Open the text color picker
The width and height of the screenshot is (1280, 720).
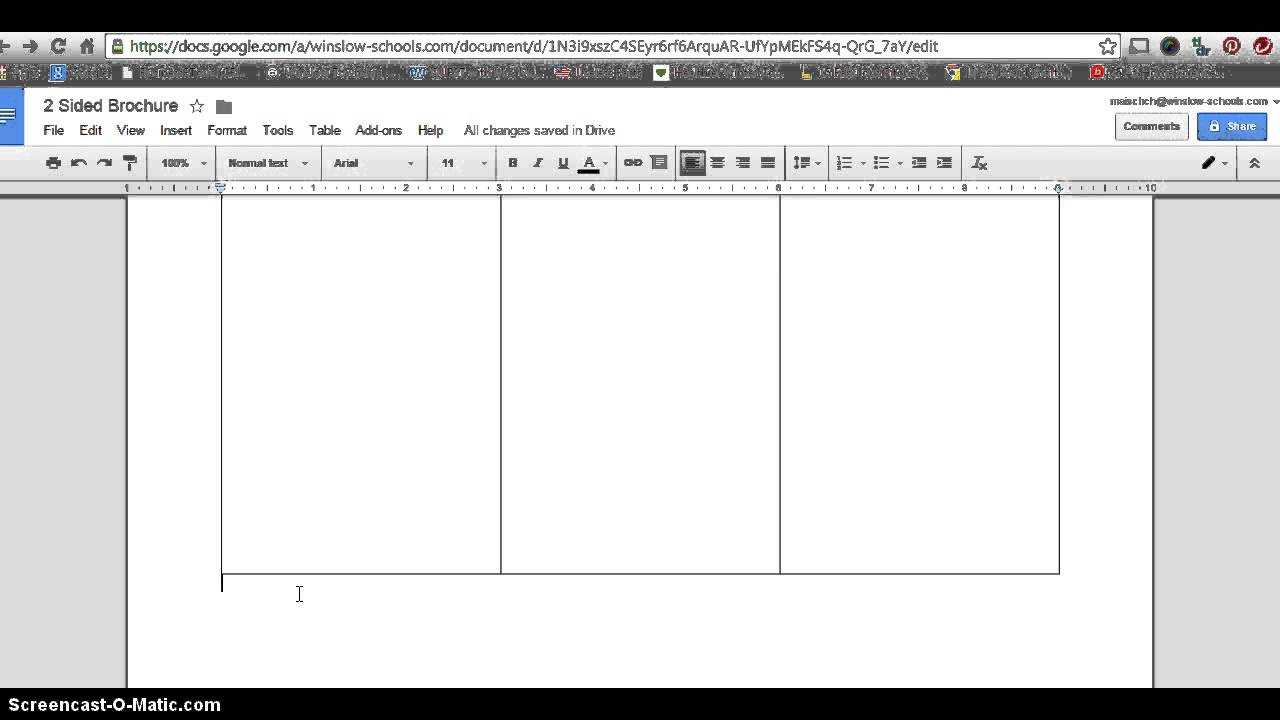[x=589, y=162]
